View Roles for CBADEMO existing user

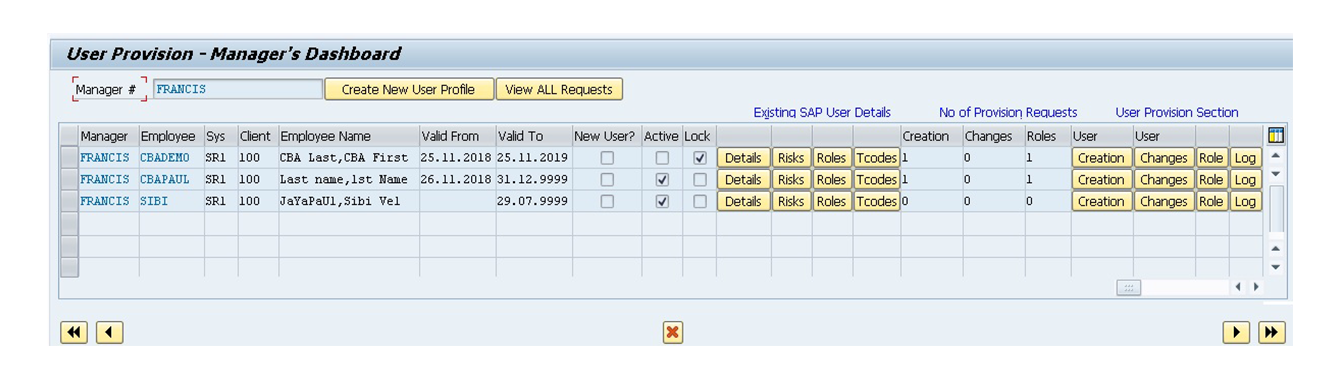(831, 158)
